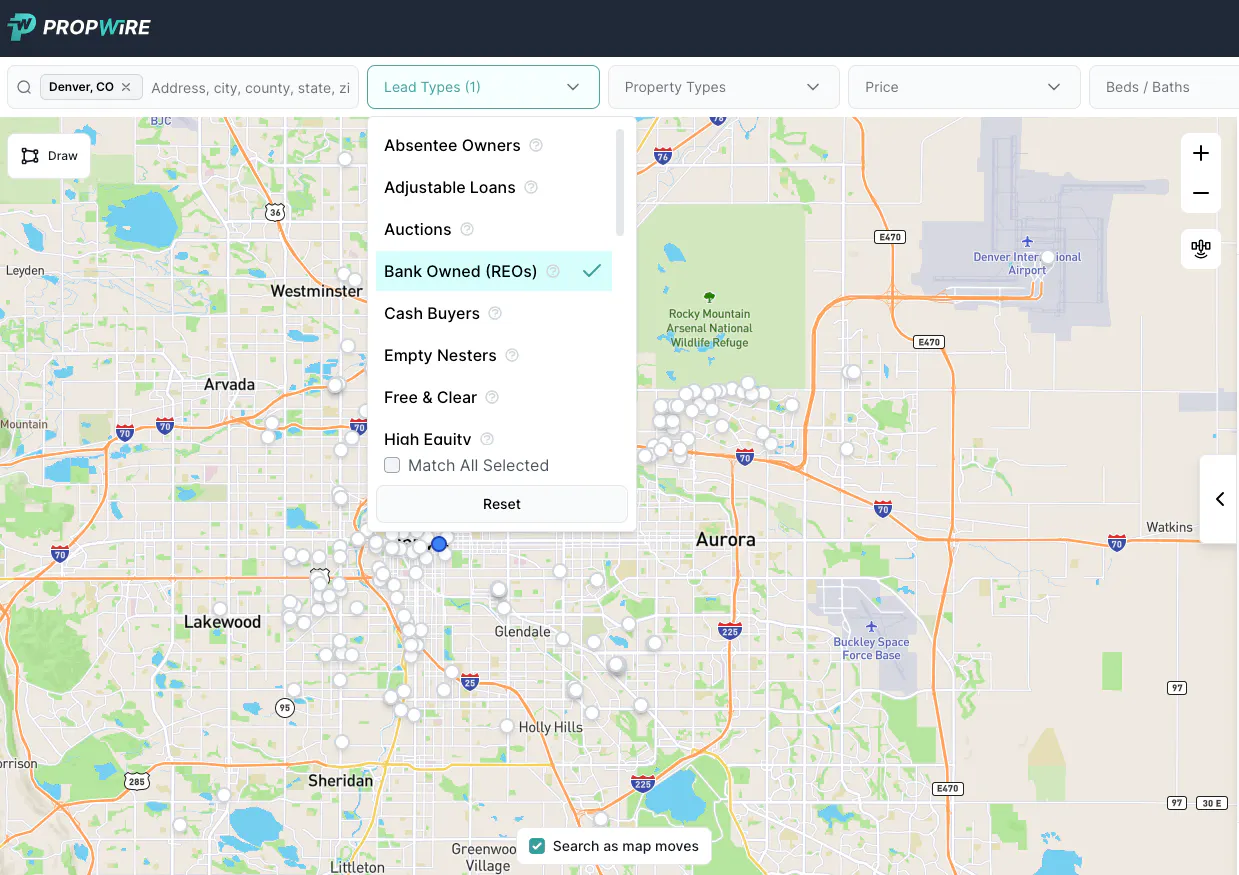Click the Reset button
The width and height of the screenshot is (1239, 875).
click(x=501, y=504)
